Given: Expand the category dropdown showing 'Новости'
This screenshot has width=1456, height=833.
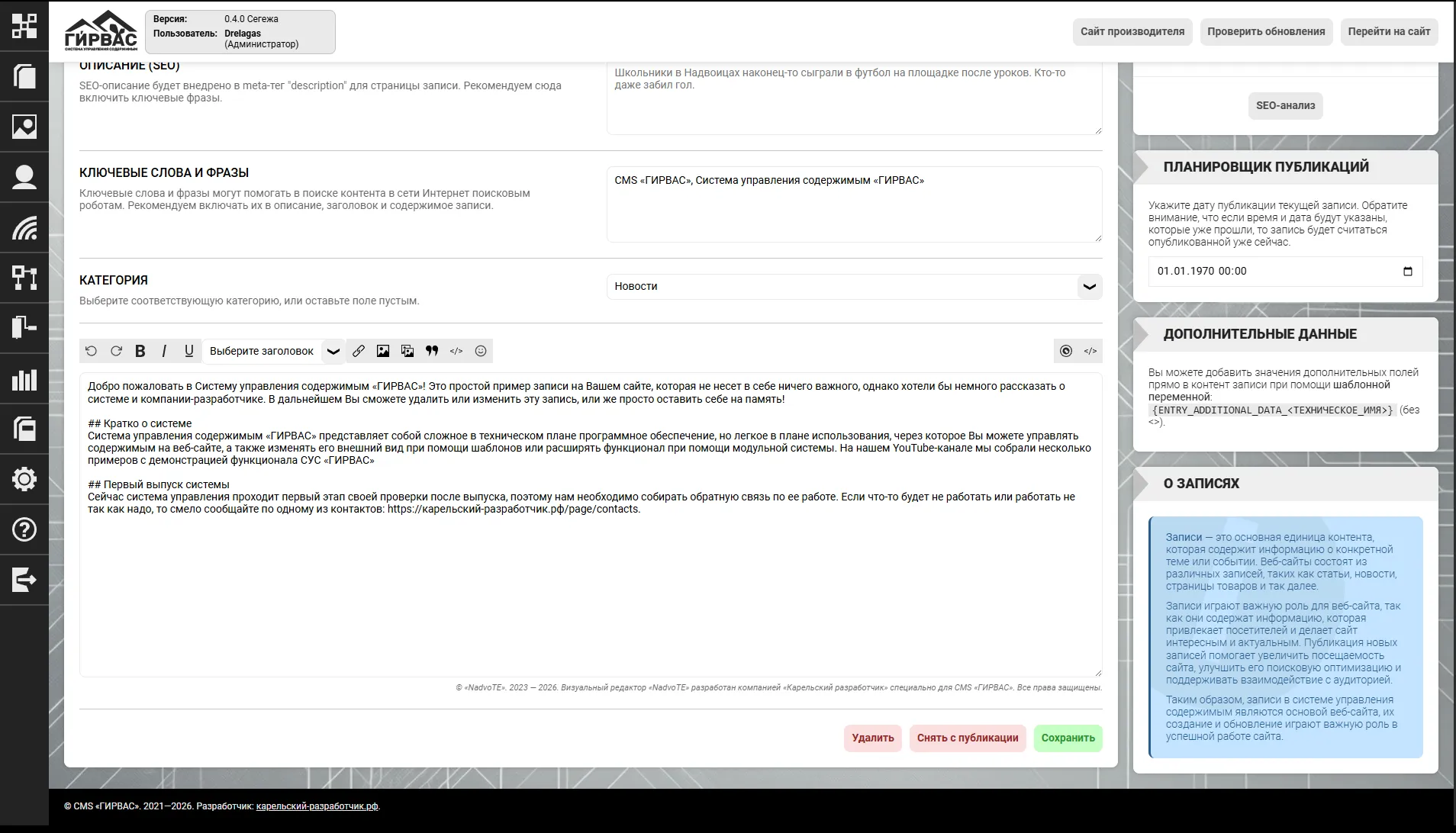Looking at the screenshot, I should (855, 287).
